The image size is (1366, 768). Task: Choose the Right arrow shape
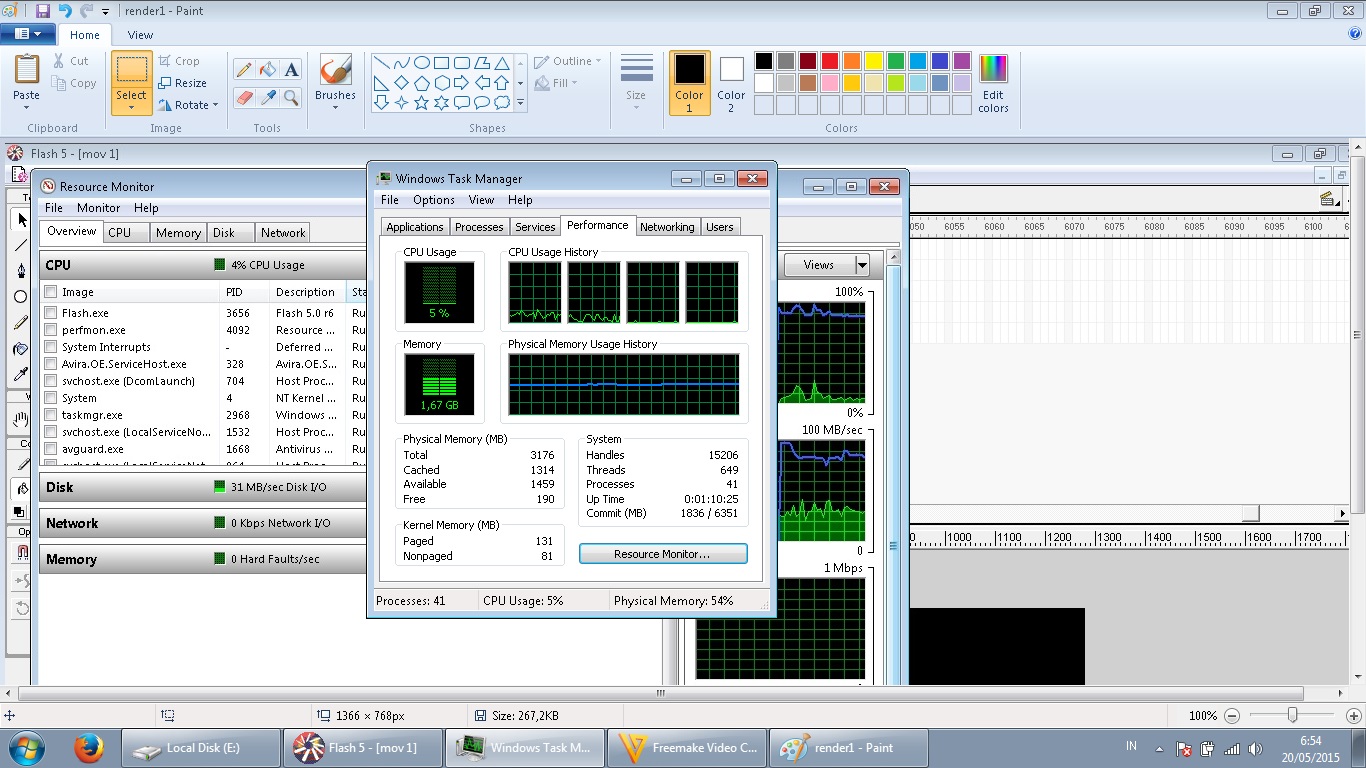[462, 82]
